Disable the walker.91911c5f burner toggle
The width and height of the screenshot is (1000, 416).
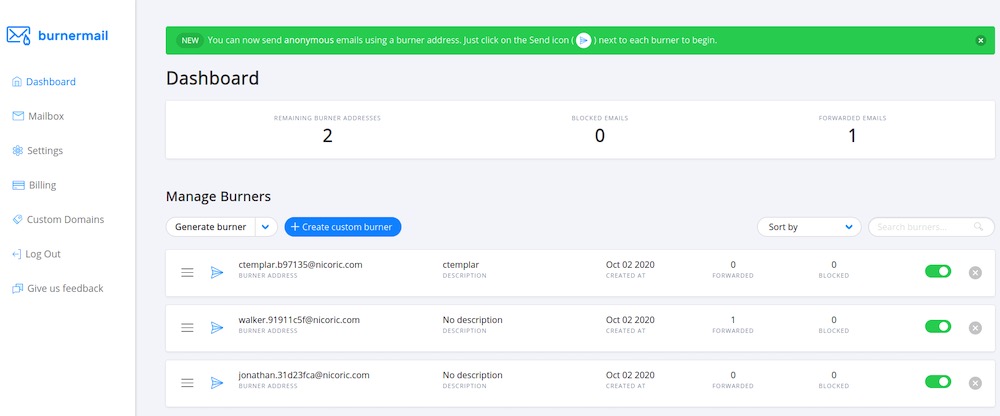click(938, 326)
